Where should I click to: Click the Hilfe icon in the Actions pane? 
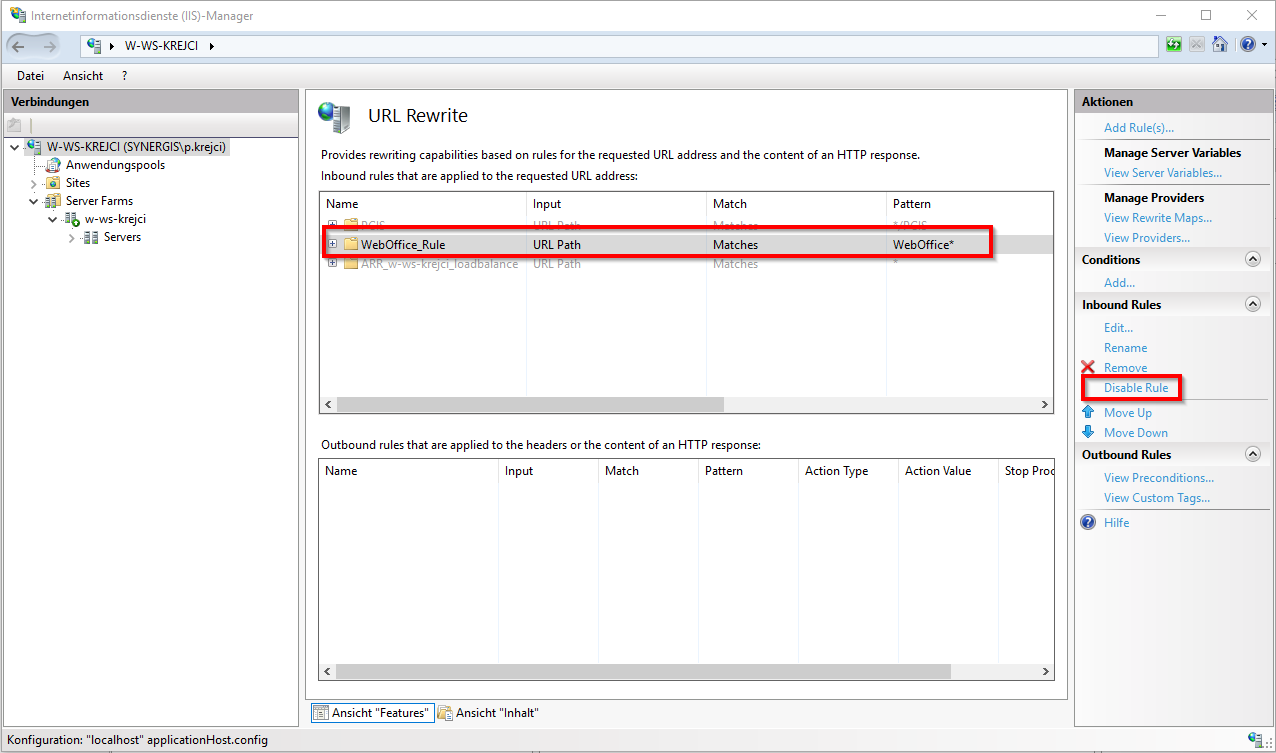[x=1087, y=521]
